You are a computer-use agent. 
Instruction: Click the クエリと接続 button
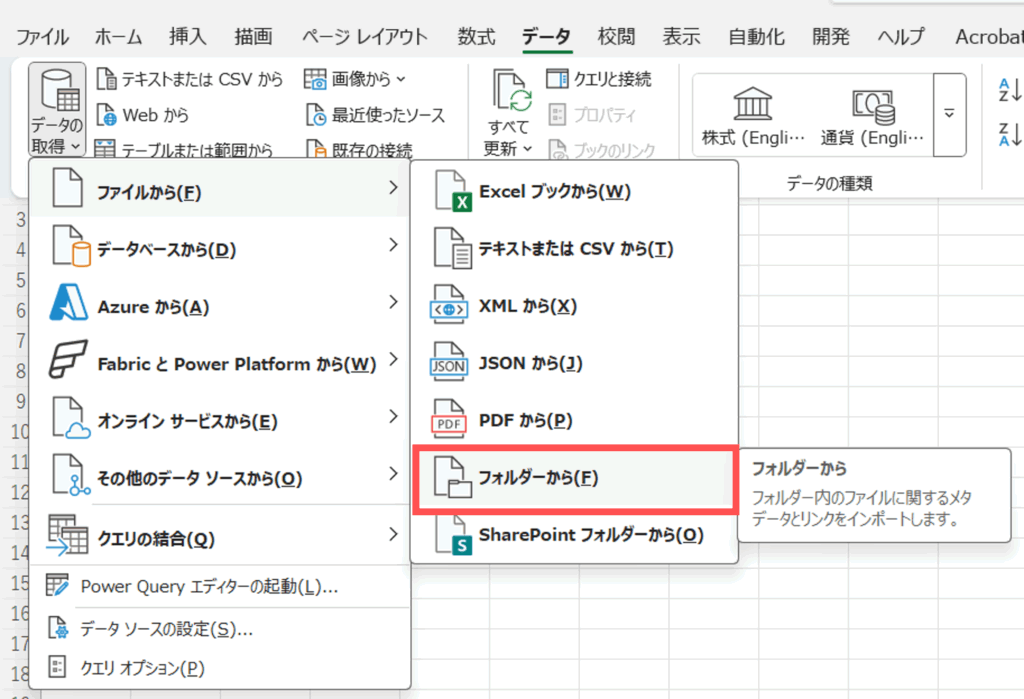(600, 78)
